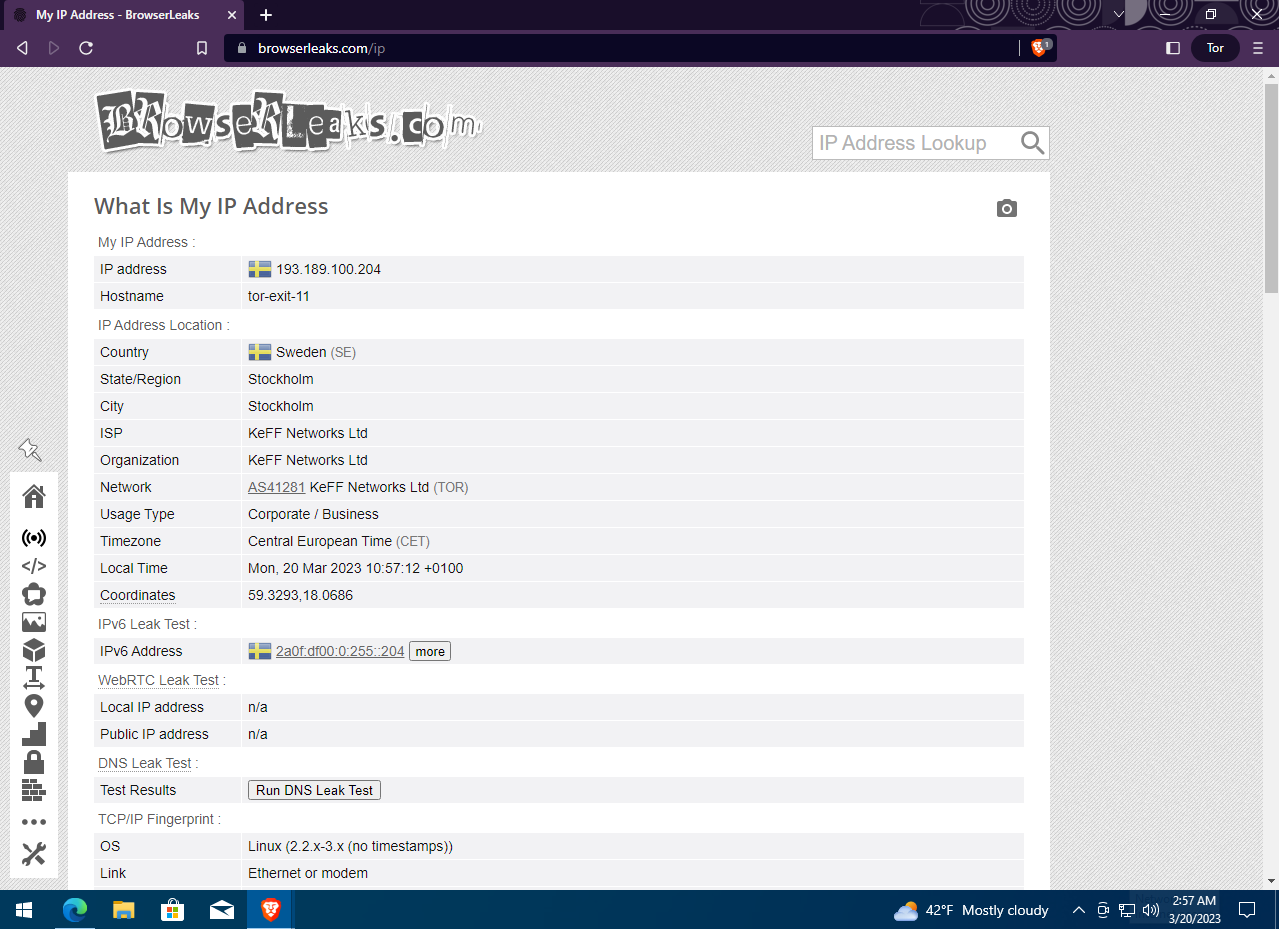Open the taskbar clock showing 2:57 AM
1279x929 pixels.
pyautogui.click(x=1193, y=910)
